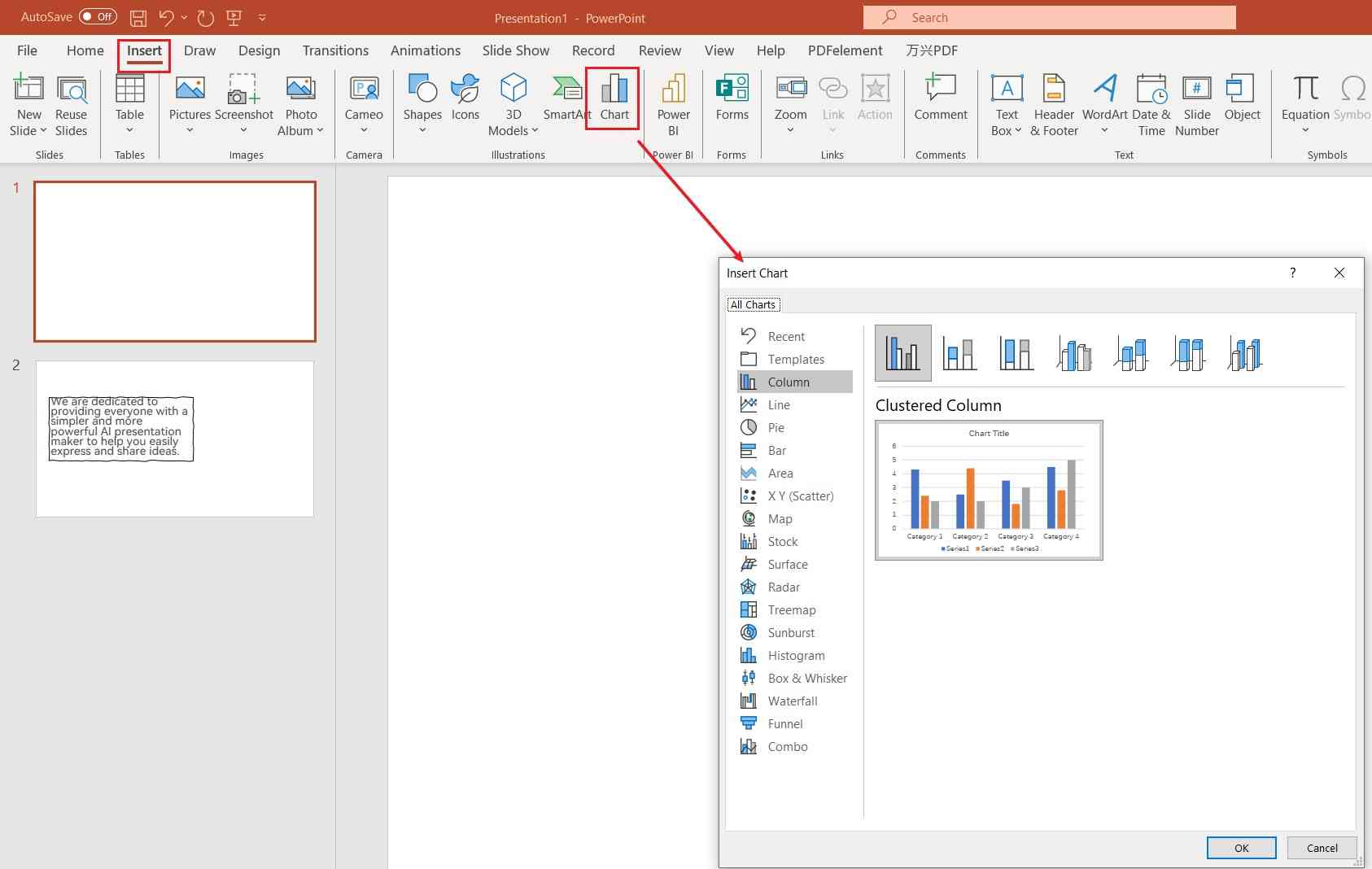Click the Save icon in title bar
Image resolution: width=1372 pixels, height=869 pixels.
(138, 17)
